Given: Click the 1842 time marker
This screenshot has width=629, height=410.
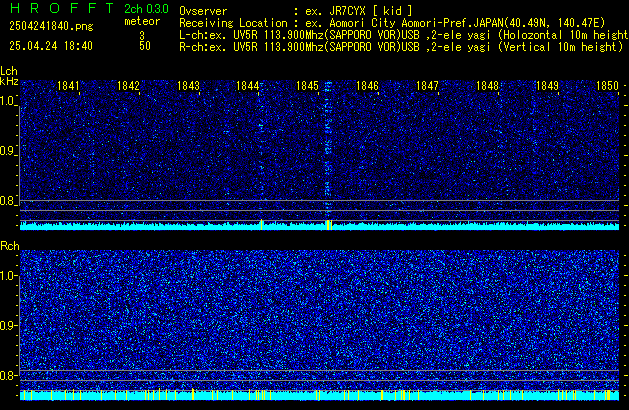Looking at the screenshot, I should tap(128, 86).
